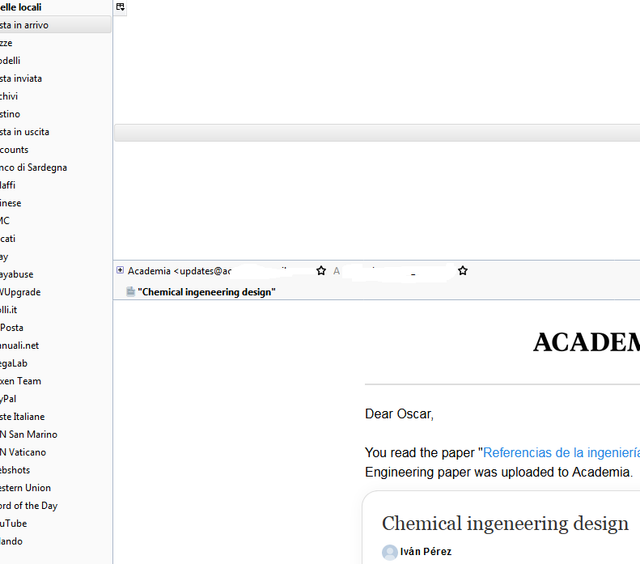Click Iván Pérez avatar icon
This screenshot has height=564, width=640.
(x=390, y=552)
